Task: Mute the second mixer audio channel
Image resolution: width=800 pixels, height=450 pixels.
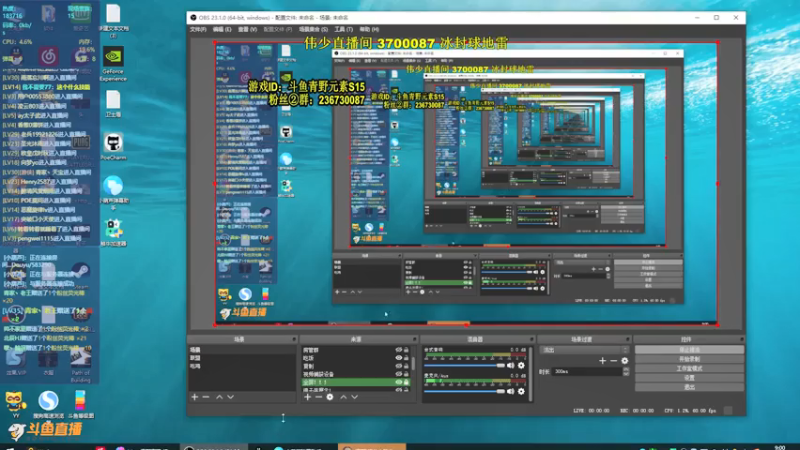Action: tap(510, 391)
